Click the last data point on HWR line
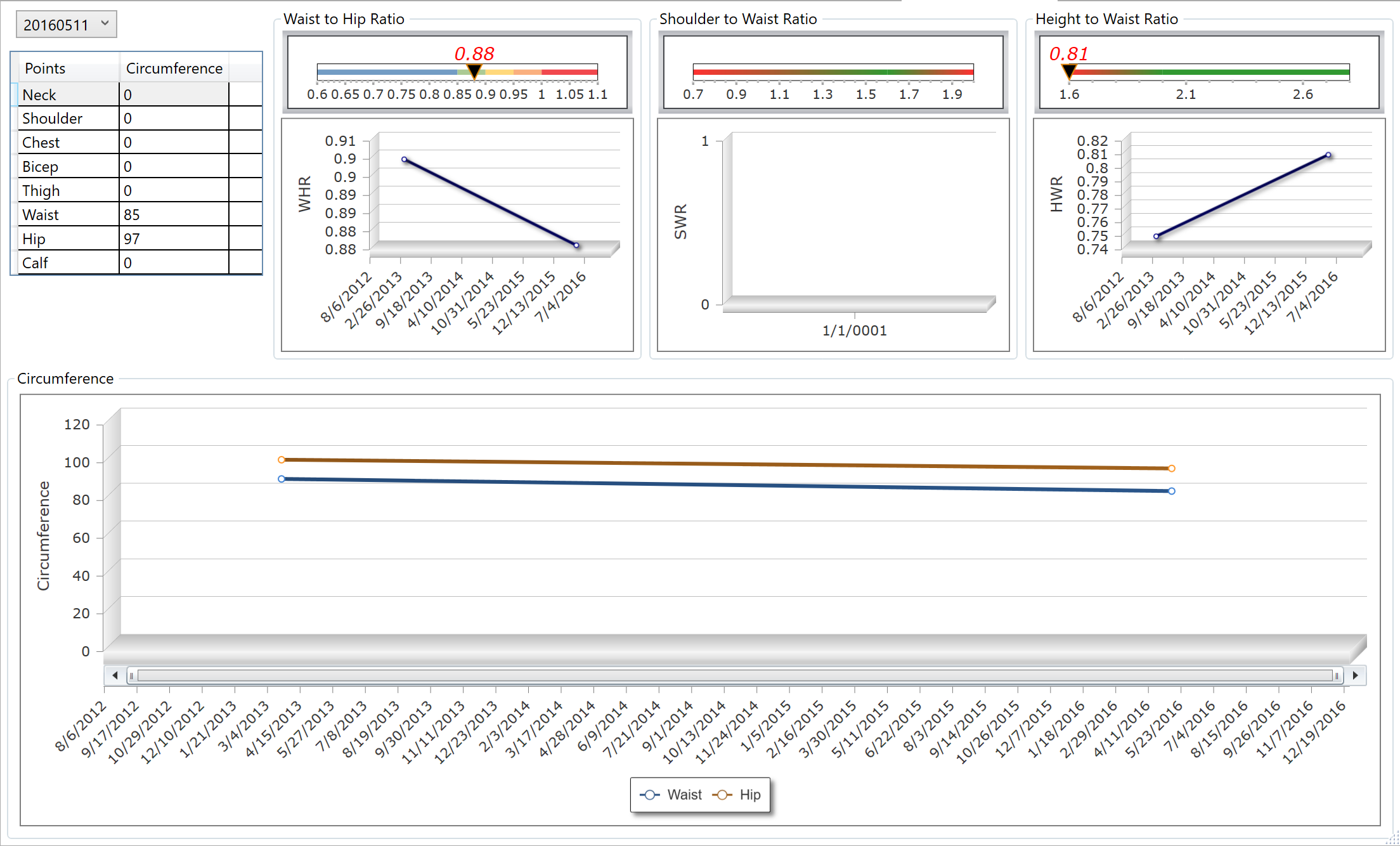Screen dimensions: 1400x846 click(1328, 155)
